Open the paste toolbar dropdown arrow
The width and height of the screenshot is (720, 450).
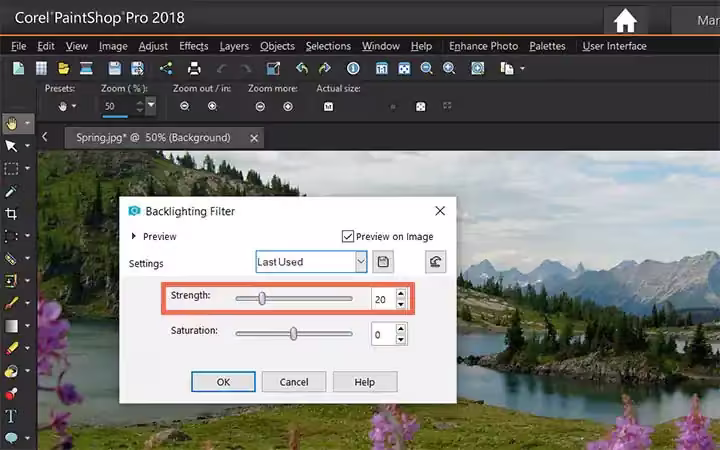522,69
